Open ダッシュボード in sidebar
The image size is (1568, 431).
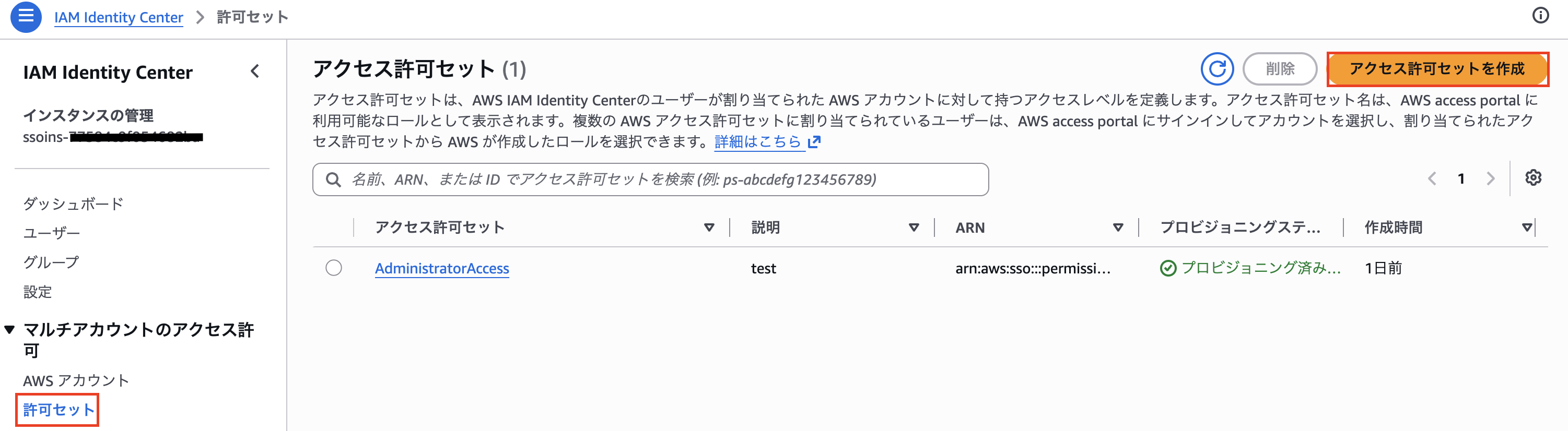[73, 203]
